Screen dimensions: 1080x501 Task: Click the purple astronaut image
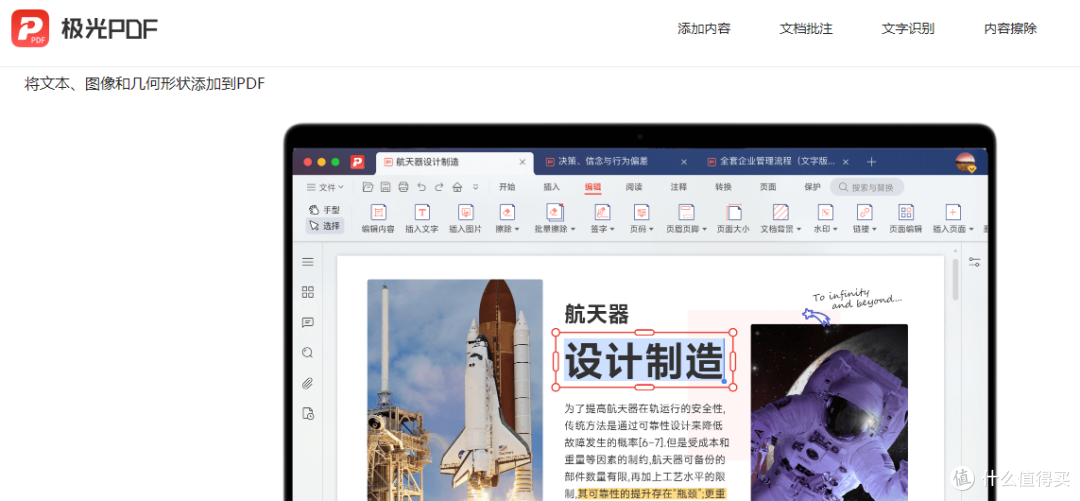tap(829, 412)
